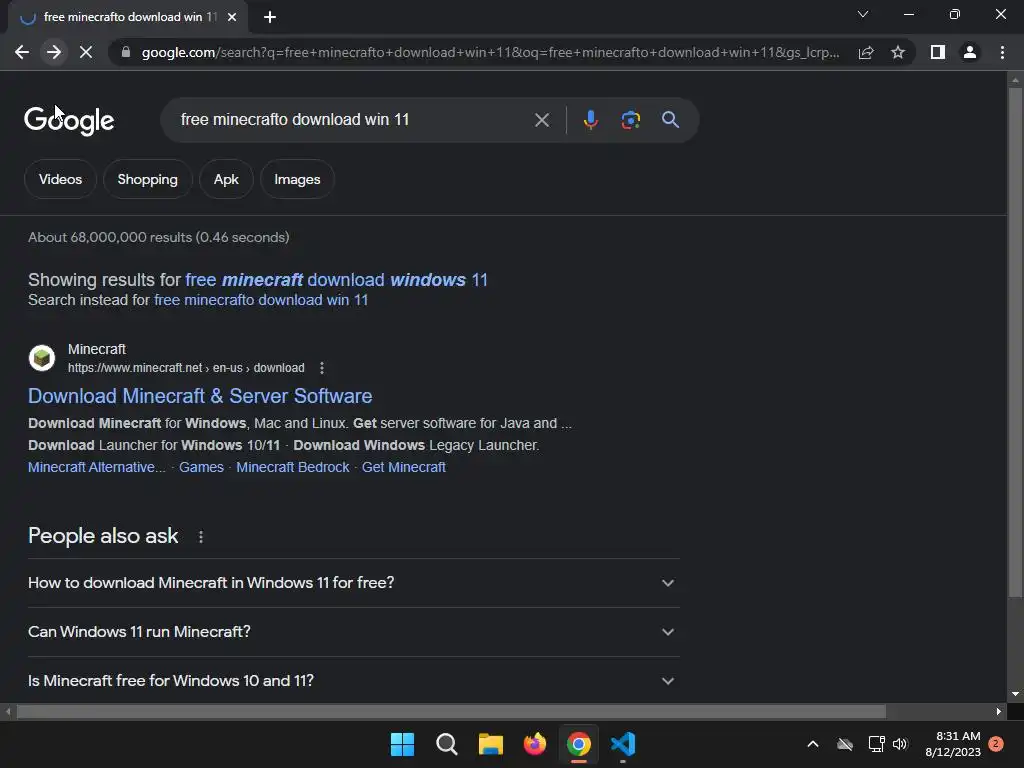Share this page from address bar
1024x768 pixels.
pos(866,52)
